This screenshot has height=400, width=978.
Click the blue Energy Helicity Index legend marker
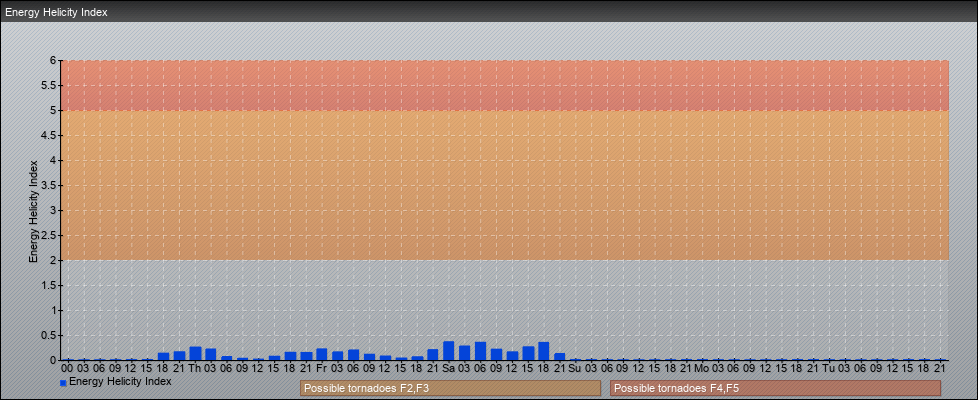coord(63,383)
